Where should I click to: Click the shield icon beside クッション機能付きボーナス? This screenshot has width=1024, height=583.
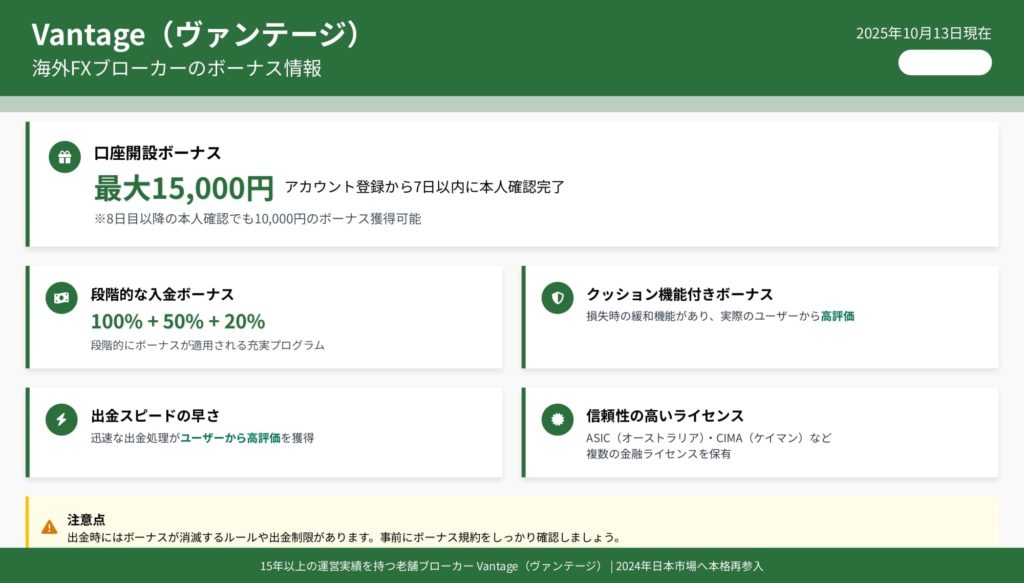click(557, 298)
